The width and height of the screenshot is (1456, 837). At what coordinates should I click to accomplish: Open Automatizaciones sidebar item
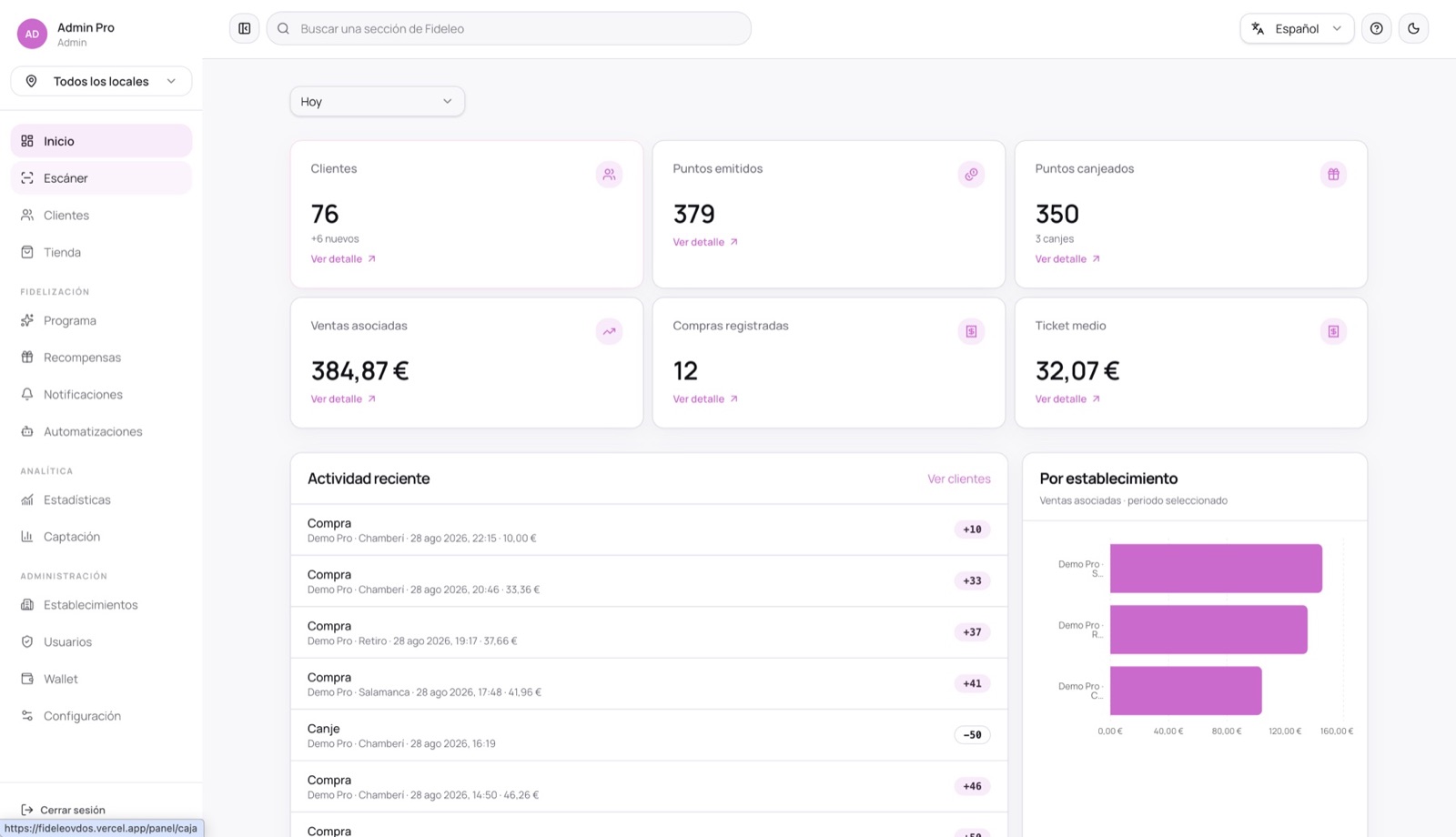(101, 431)
